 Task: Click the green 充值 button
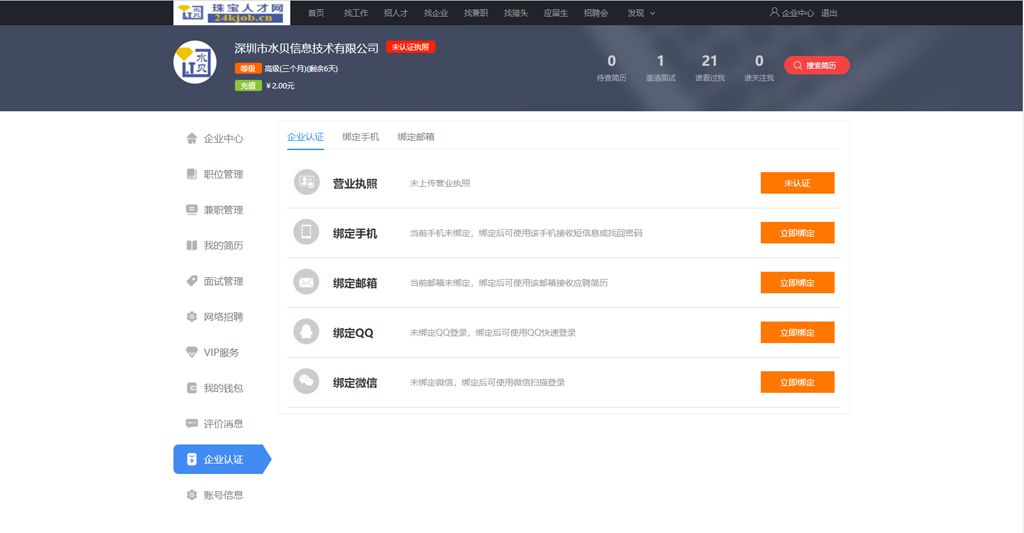248,86
